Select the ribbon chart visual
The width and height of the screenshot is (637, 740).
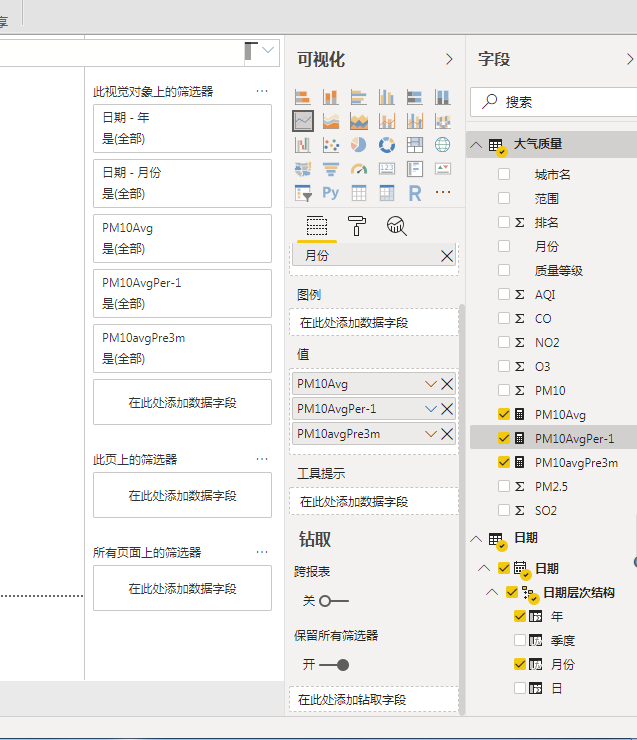pyautogui.click(x=443, y=121)
